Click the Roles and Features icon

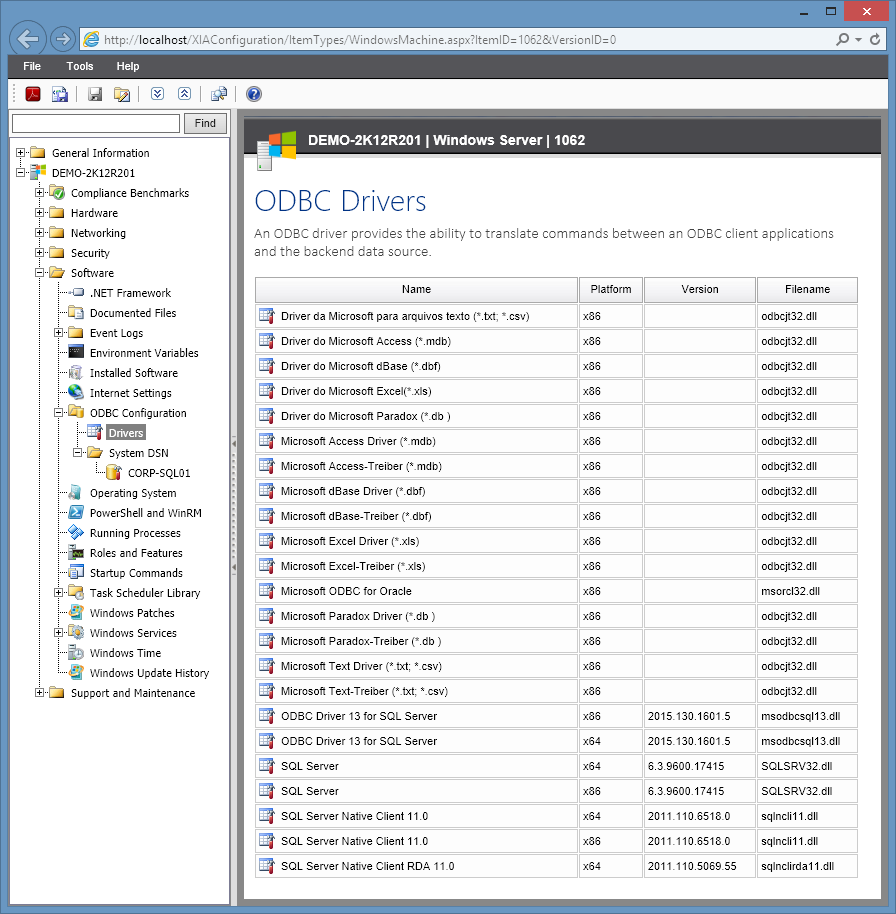click(76, 552)
